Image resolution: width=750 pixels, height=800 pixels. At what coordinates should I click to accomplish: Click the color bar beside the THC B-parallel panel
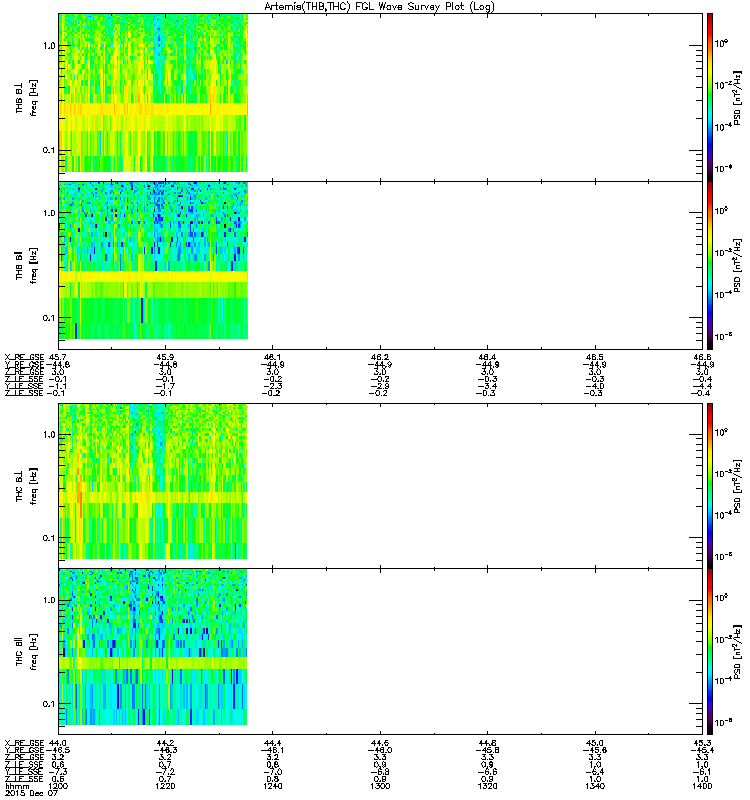pos(710,652)
